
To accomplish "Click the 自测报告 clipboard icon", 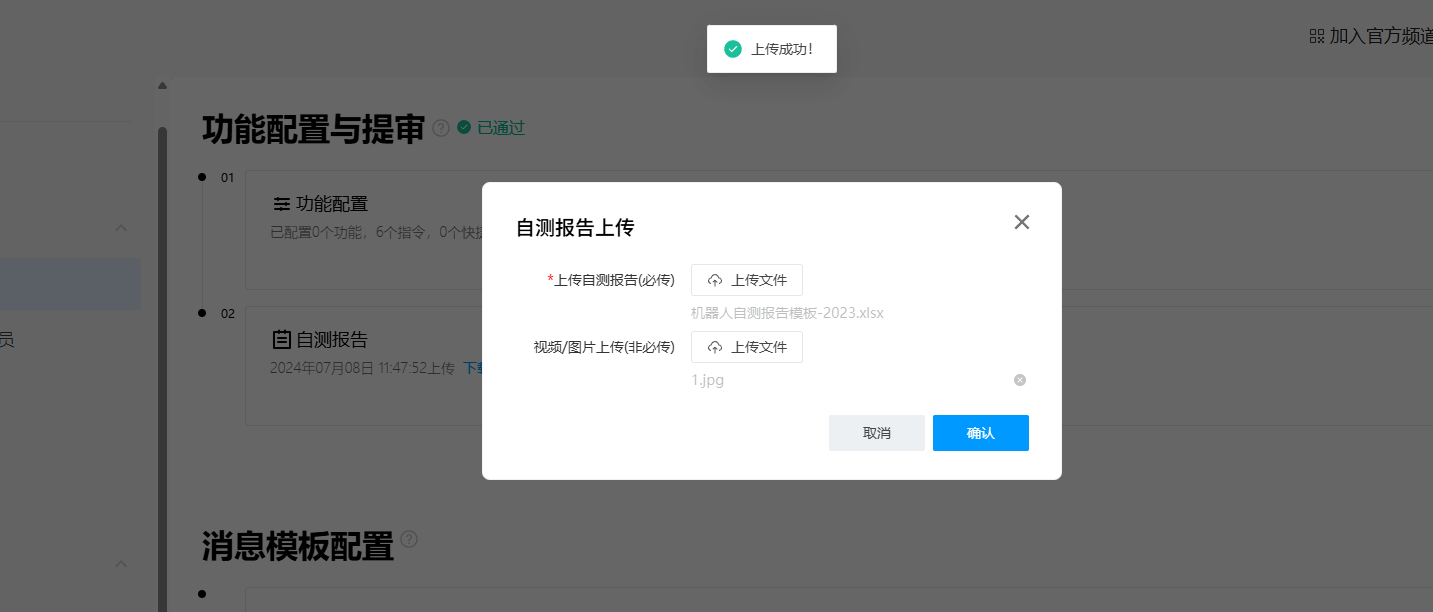I will tap(282, 339).
